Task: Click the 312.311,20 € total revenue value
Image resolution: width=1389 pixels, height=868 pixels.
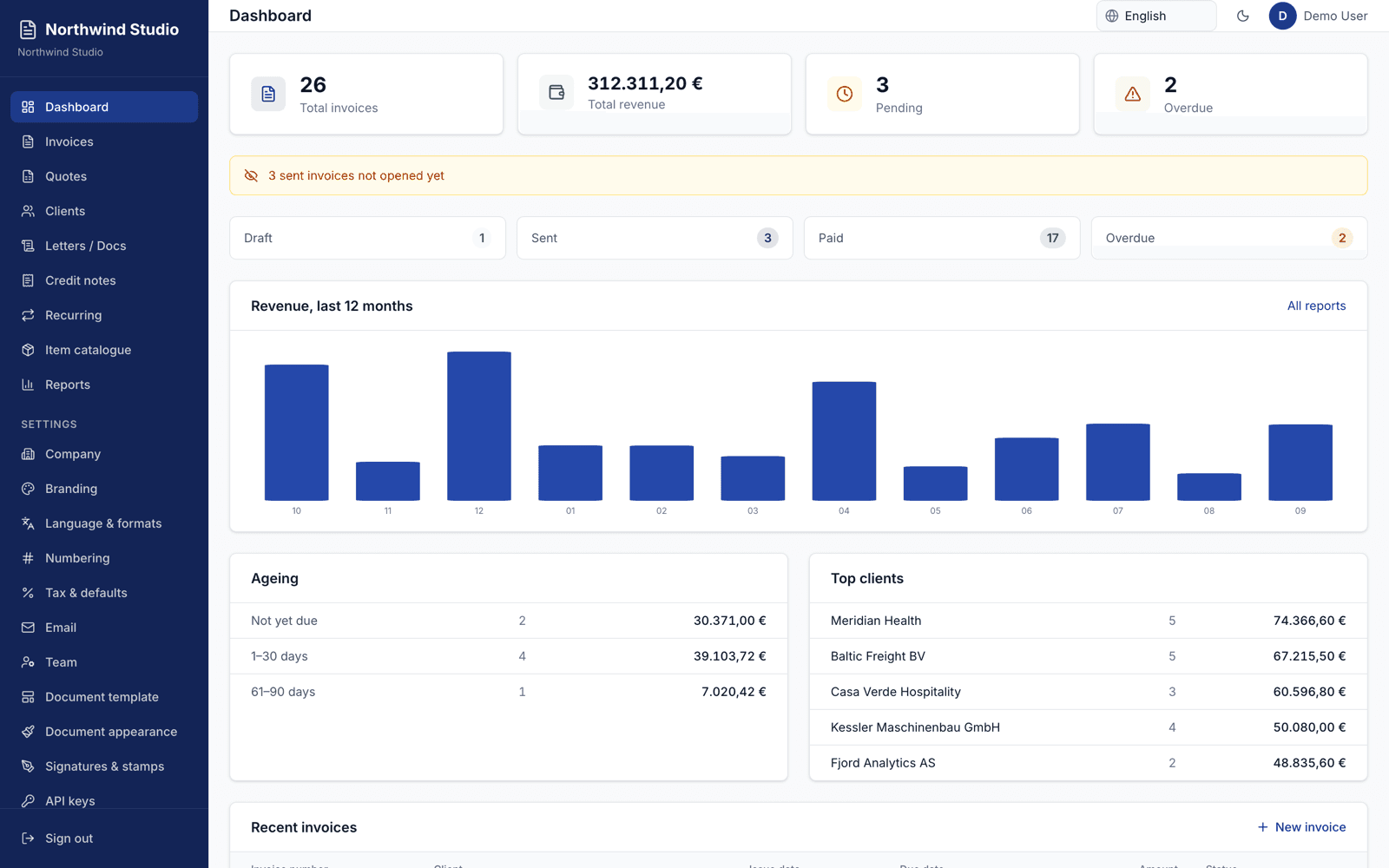Action: click(x=645, y=83)
